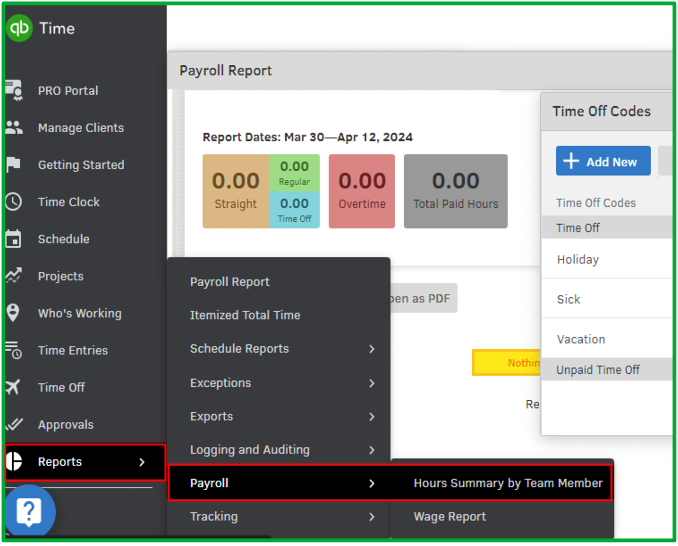This screenshot has width=678, height=546.
Task: Click the QuickBooks Time logo icon
Action: coord(20,28)
